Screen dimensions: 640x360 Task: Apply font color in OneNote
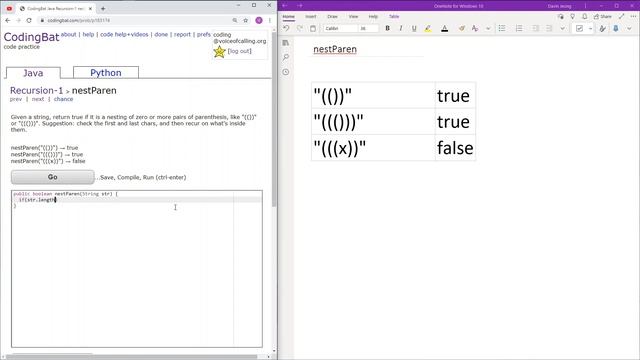pyautogui.click(x=444, y=29)
